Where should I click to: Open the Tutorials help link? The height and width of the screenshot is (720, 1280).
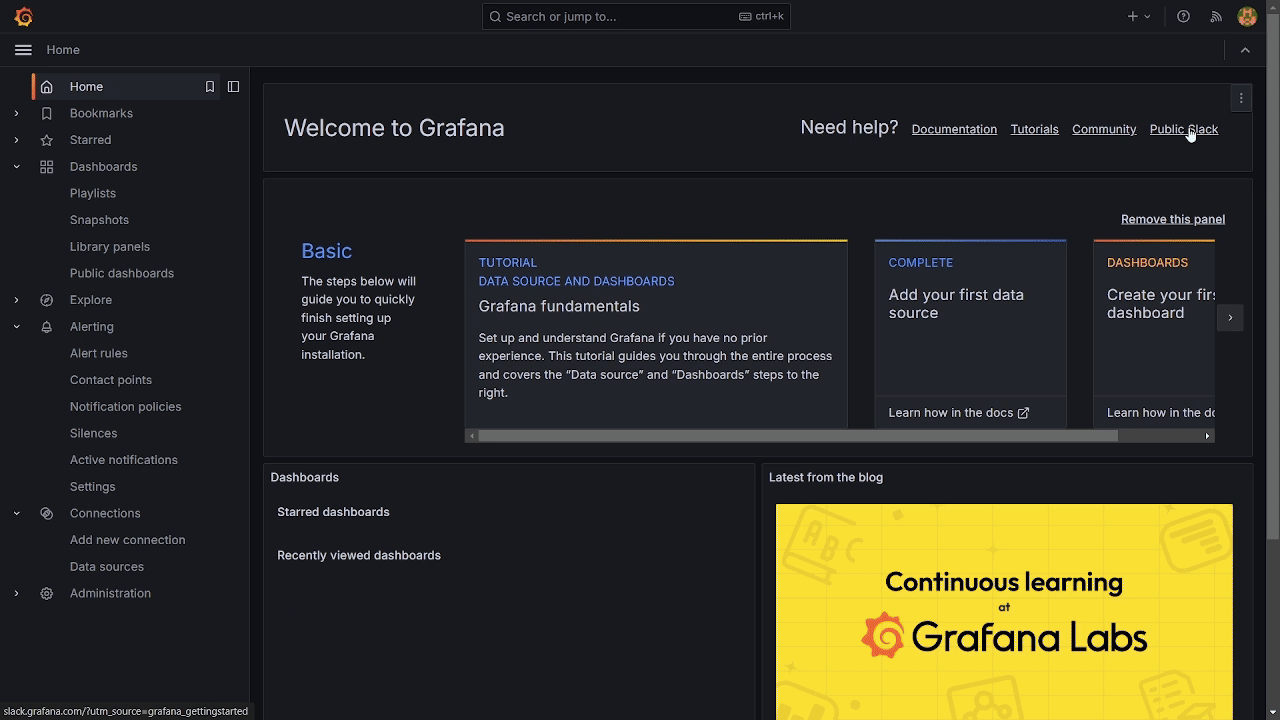click(1034, 129)
